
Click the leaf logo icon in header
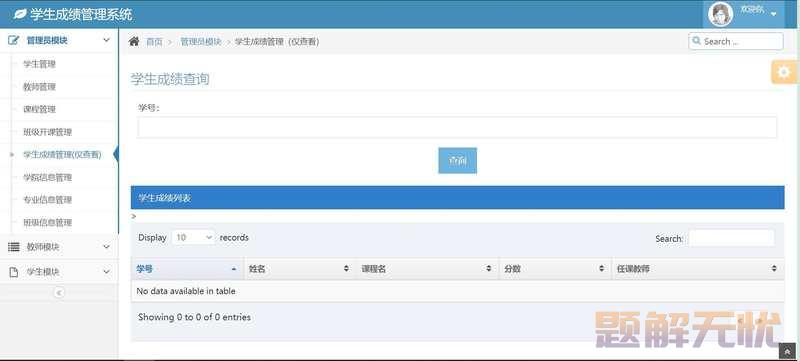pyautogui.click(x=20, y=14)
